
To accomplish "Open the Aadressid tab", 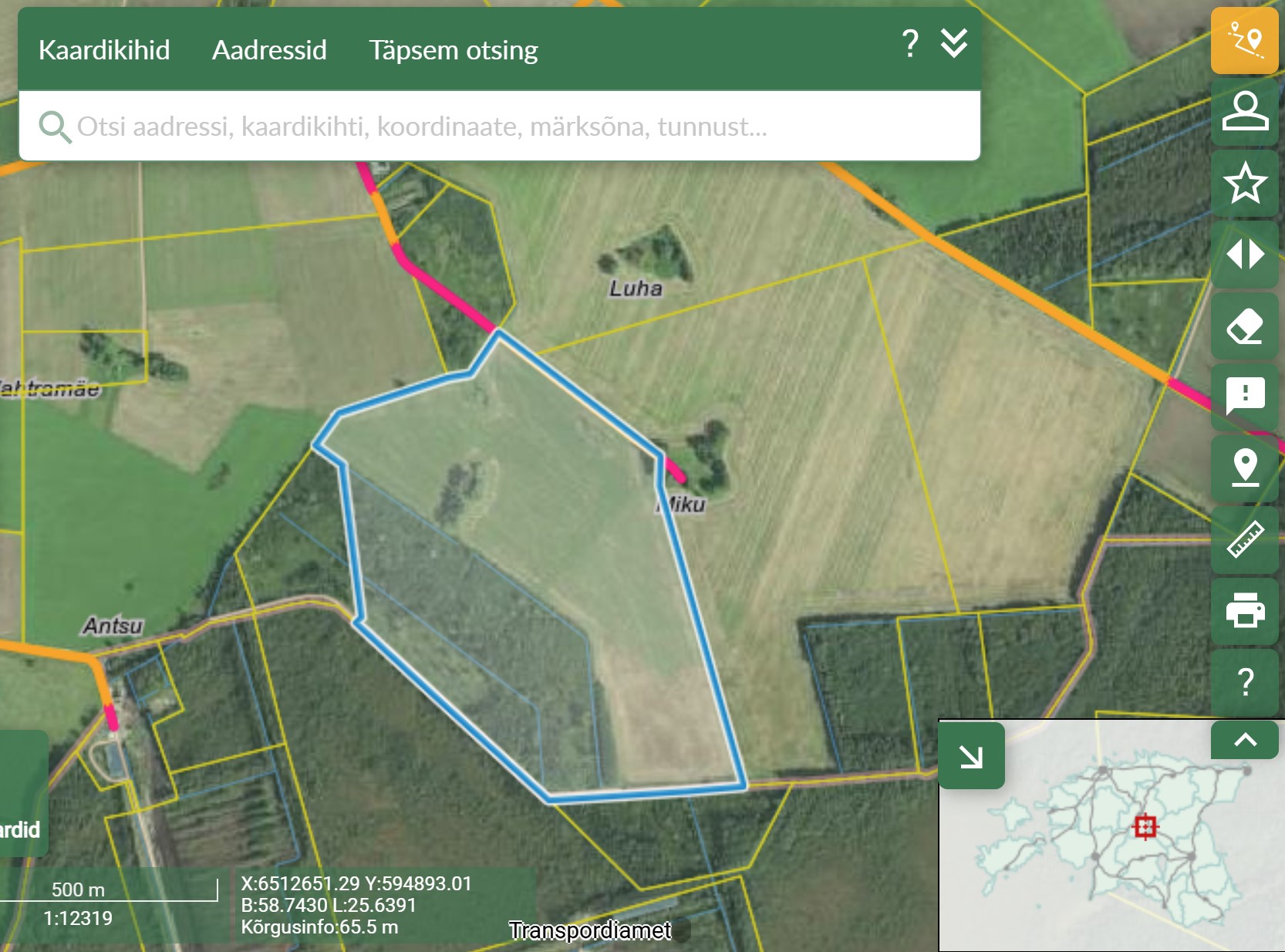I will click(x=269, y=50).
